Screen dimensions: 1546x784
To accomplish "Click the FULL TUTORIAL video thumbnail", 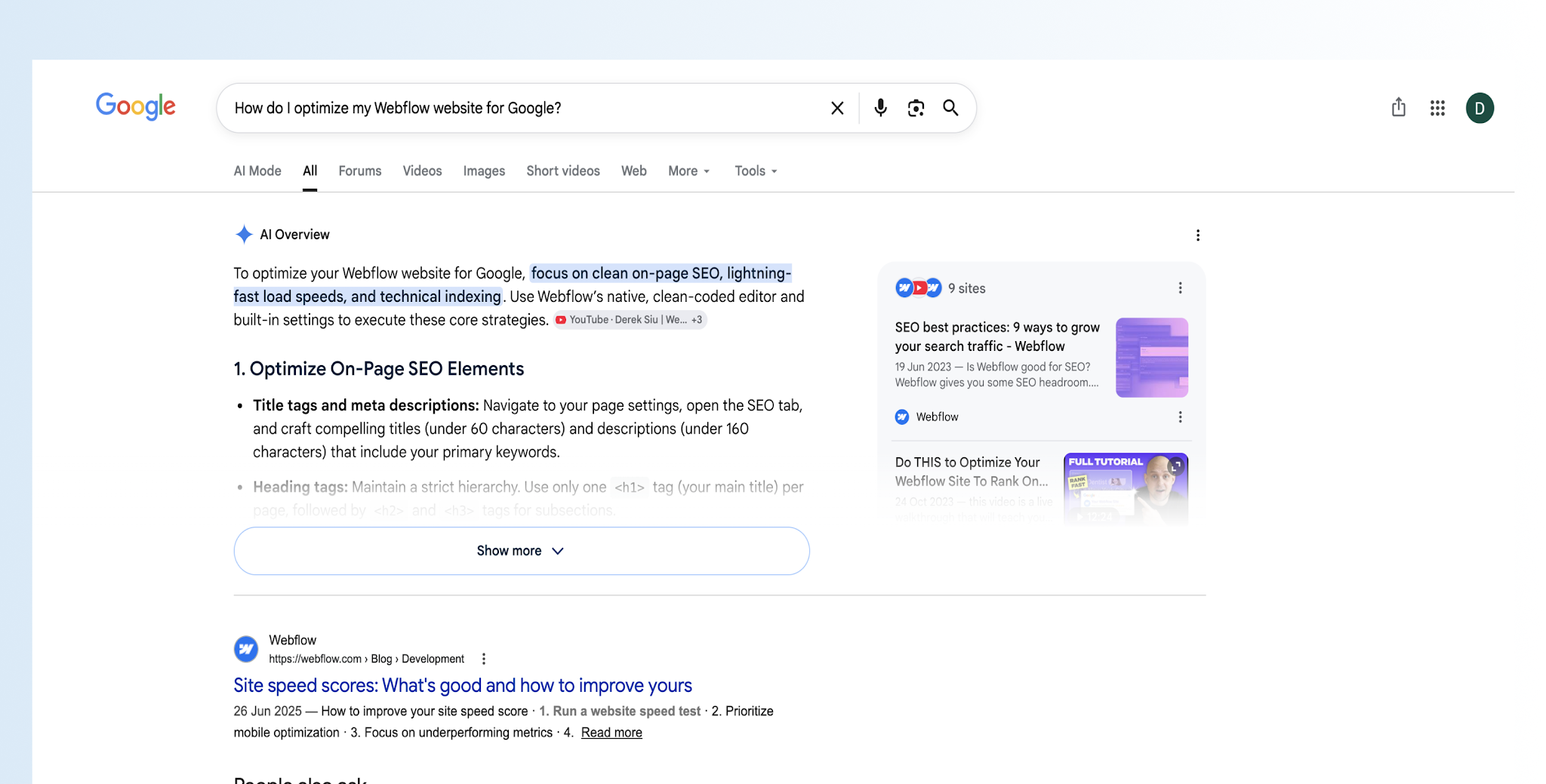I will (x=1126, y=489).
